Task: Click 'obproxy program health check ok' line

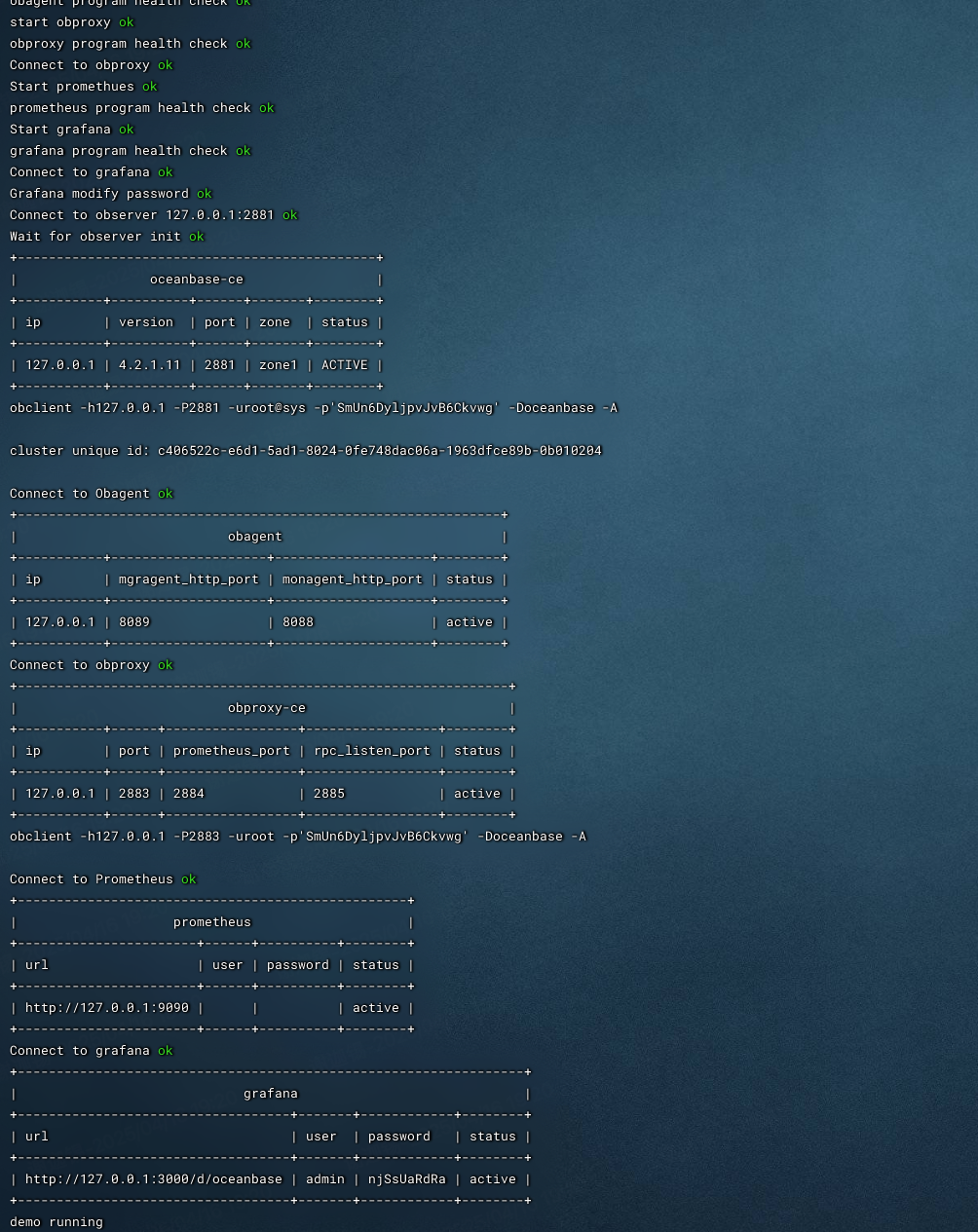Action: [x=131, y=44]
